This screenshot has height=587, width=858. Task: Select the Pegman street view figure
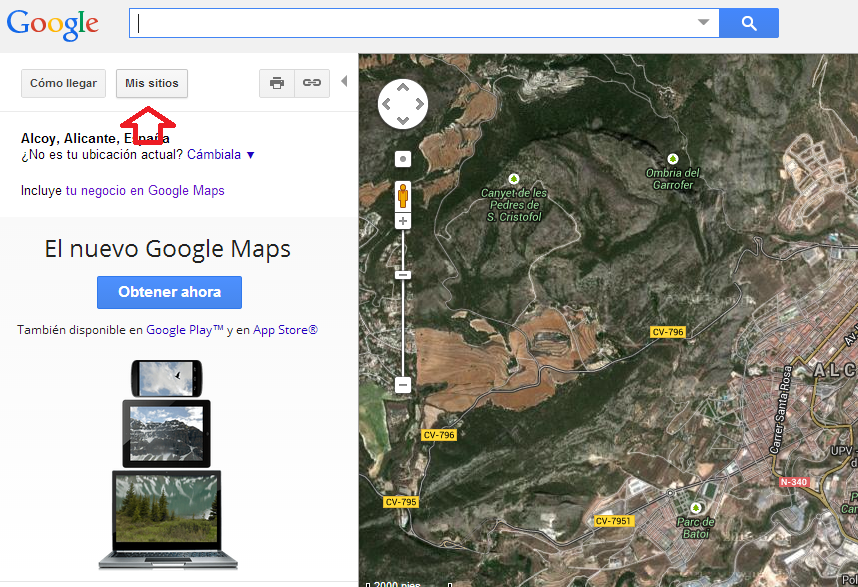[x=402, y=196]
